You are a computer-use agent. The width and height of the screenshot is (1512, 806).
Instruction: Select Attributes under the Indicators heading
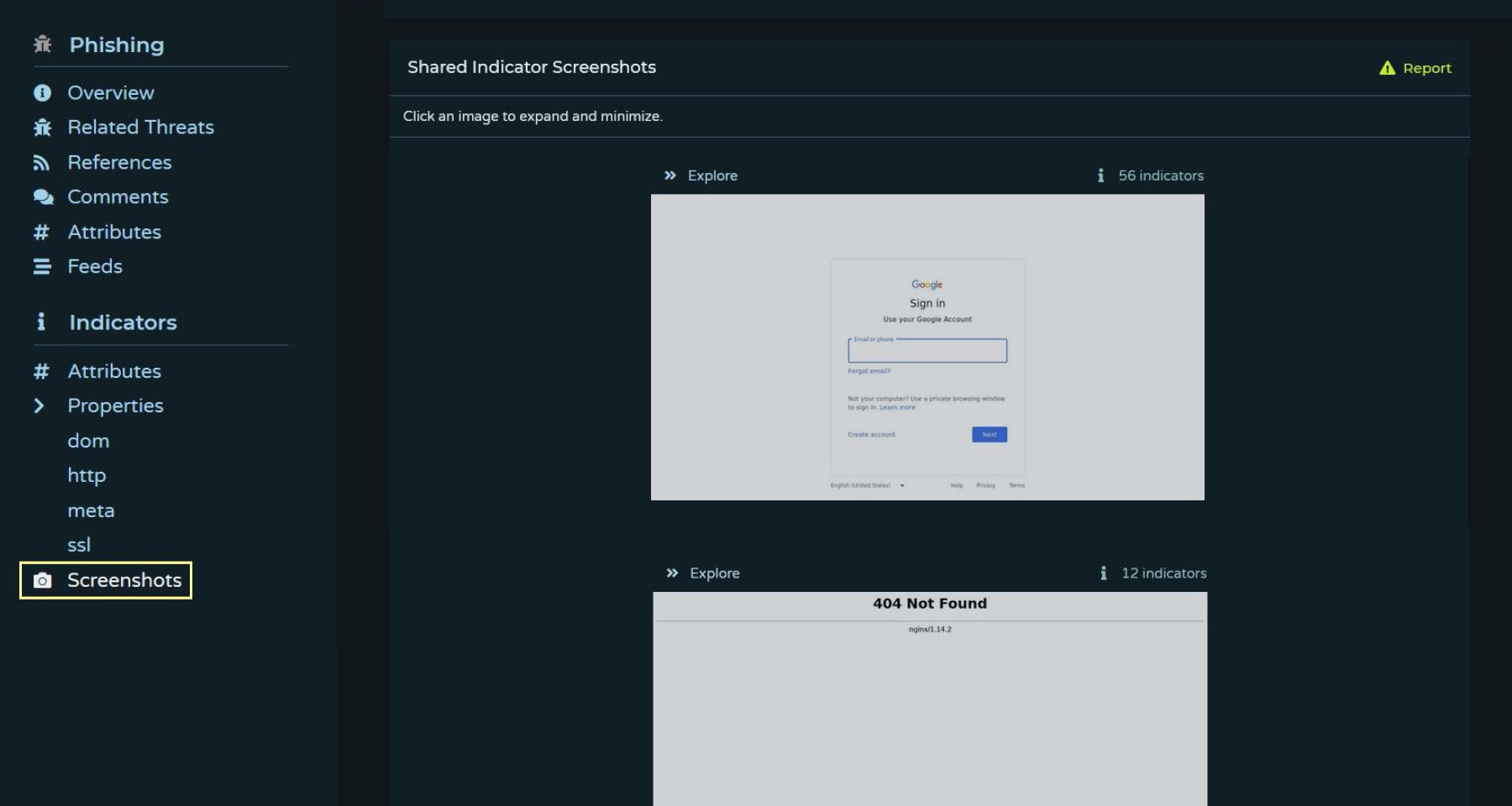(114, 371)
